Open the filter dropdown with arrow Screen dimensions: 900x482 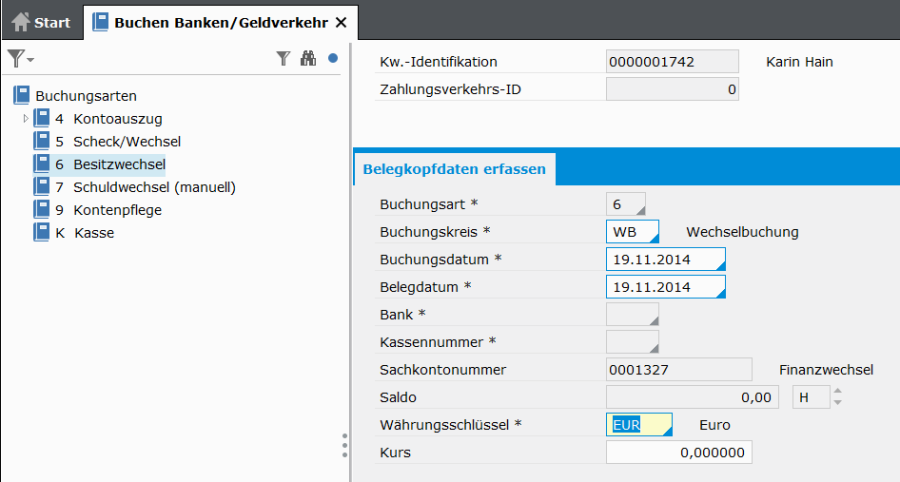click(20, 59)
